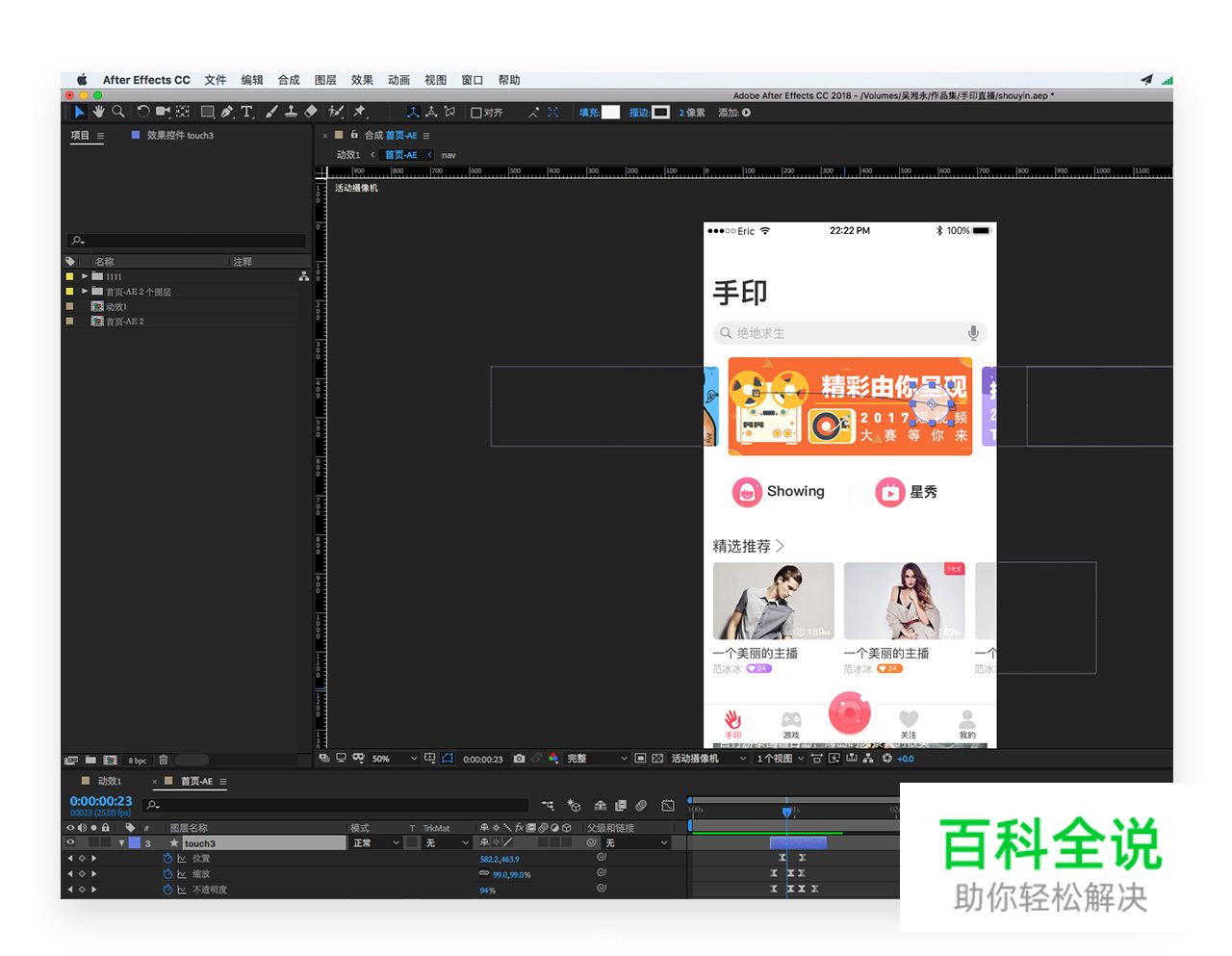Switch to the 效果控件 touch3 panel tab
1232x956 pixels.
coord(180,136)
